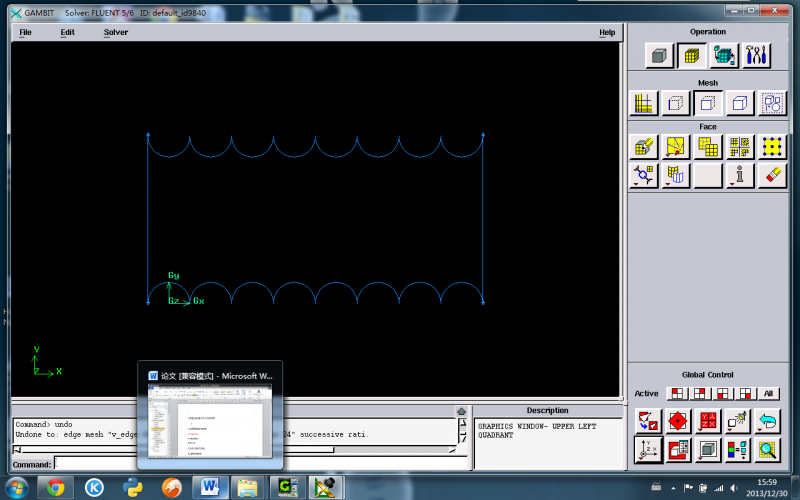
Task: Select the Edge mesh command button
Action: click(676, 103)
